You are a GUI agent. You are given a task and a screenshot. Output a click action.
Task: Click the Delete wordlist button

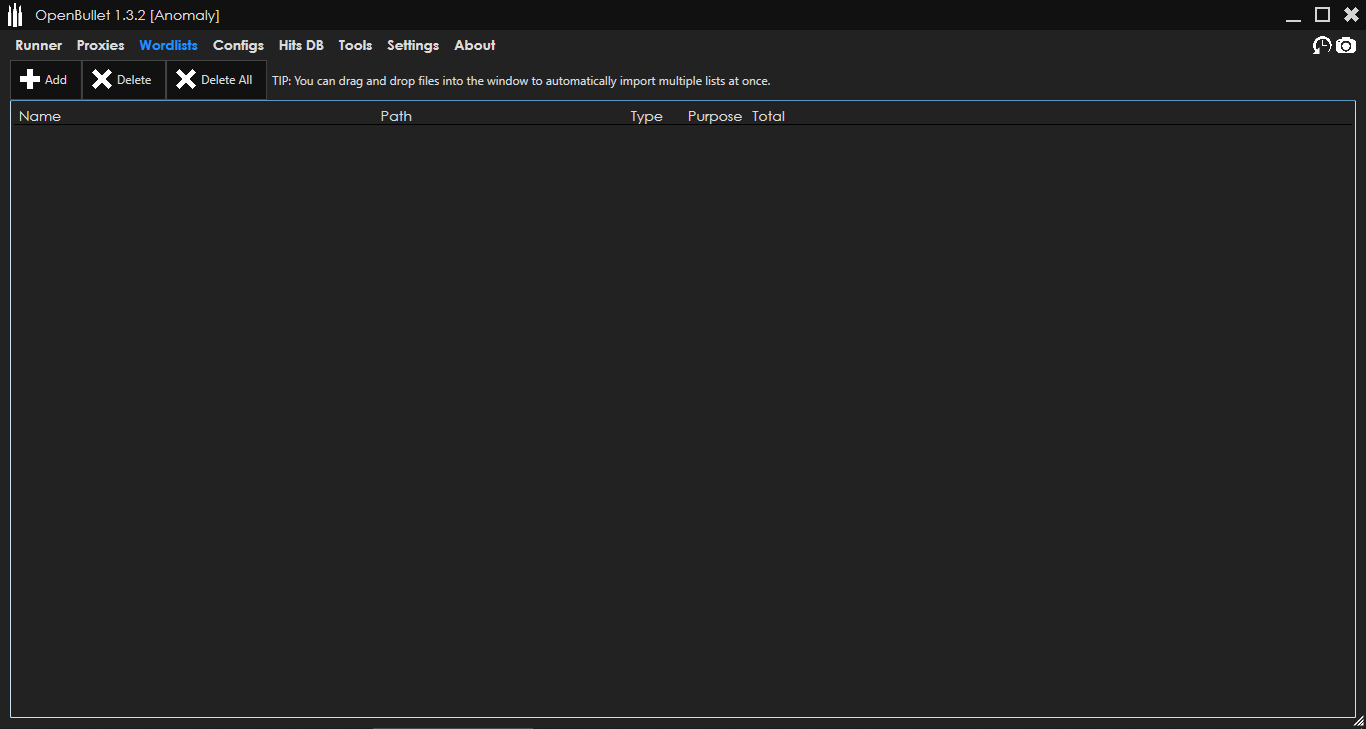[123, 80]
